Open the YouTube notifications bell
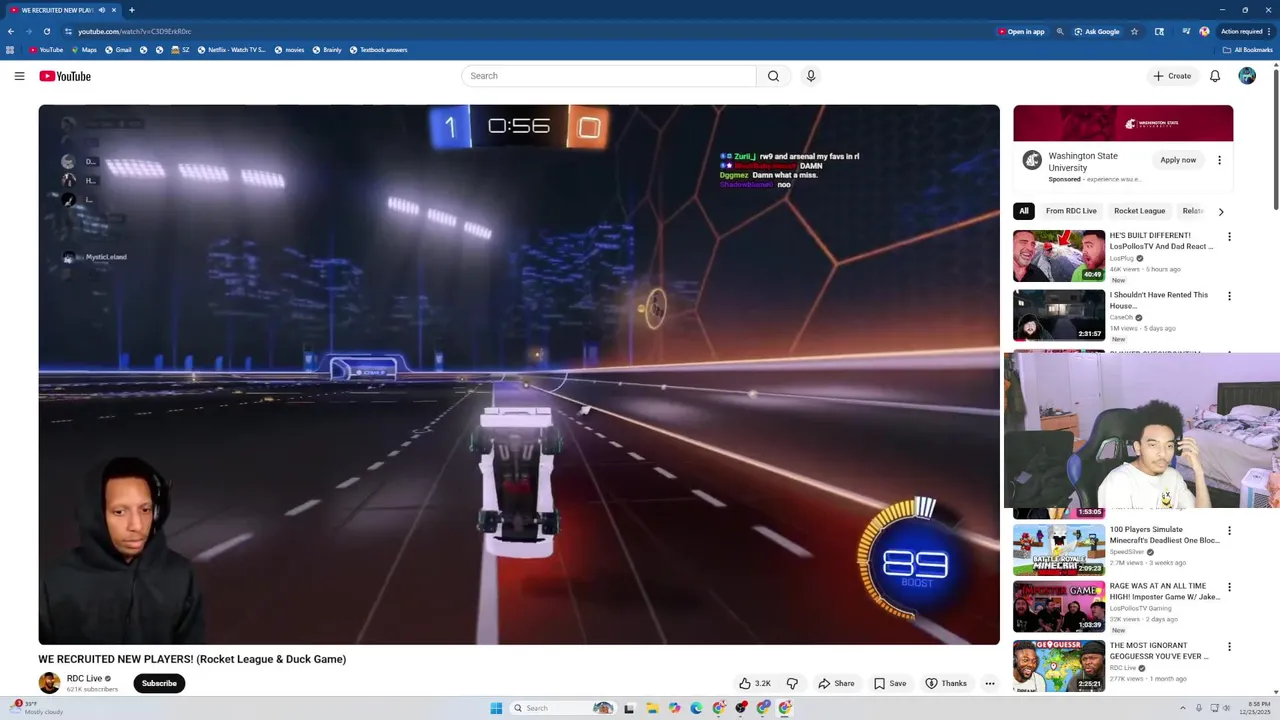This screenshot has width=1280, height=720. (1215, 76)
